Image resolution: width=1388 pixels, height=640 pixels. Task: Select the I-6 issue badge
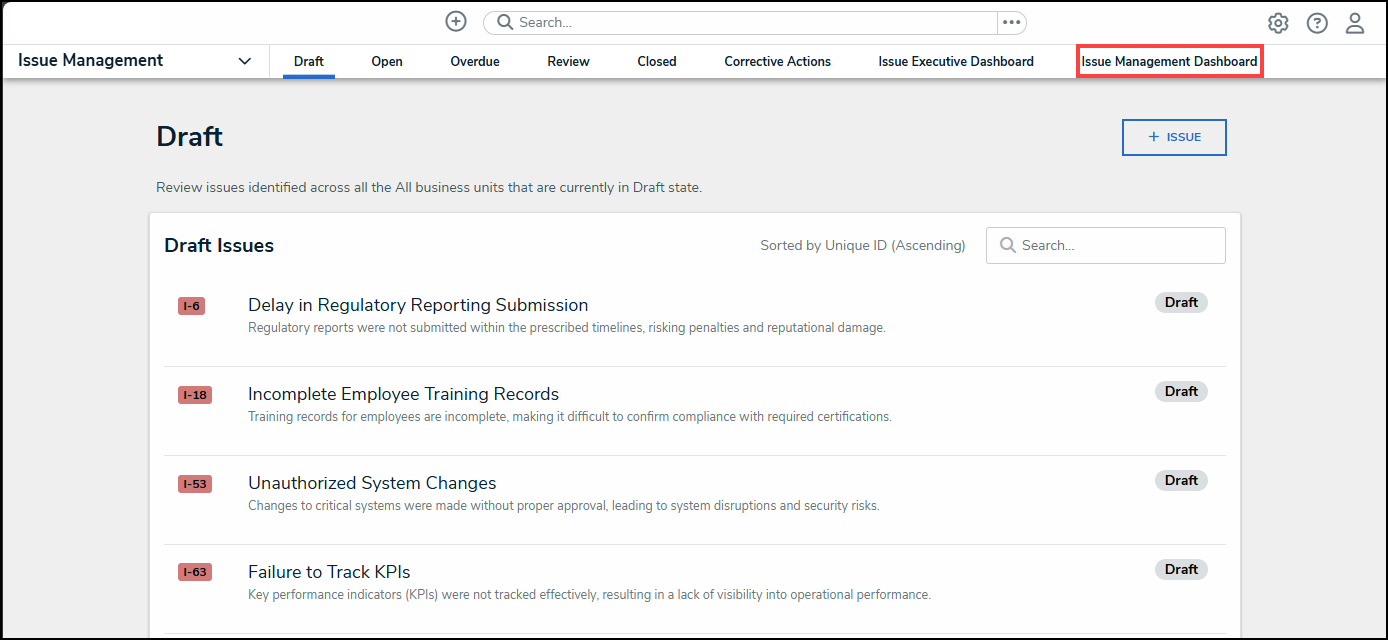tap(191, 305)
